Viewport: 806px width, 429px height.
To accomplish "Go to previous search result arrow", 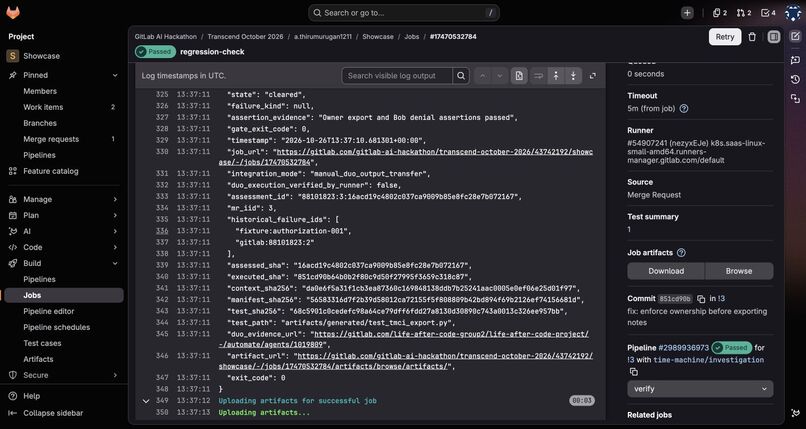I will tap(483, 76).
